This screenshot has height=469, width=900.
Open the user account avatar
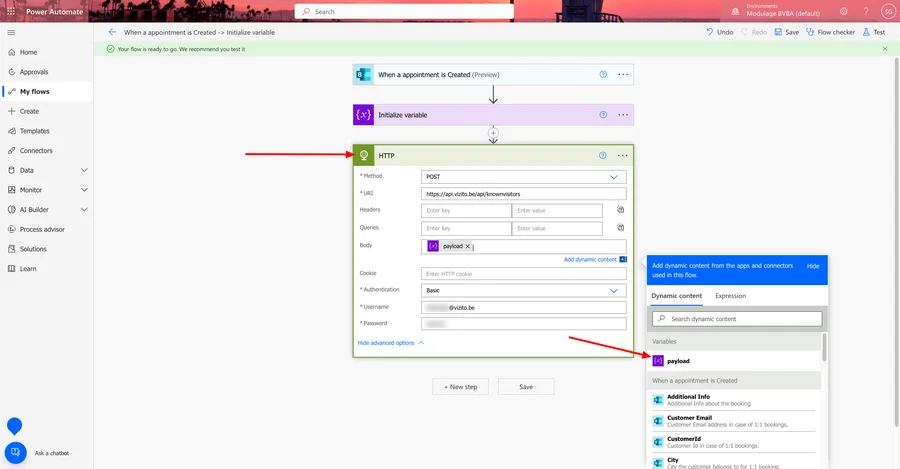[x=887, y=11]
